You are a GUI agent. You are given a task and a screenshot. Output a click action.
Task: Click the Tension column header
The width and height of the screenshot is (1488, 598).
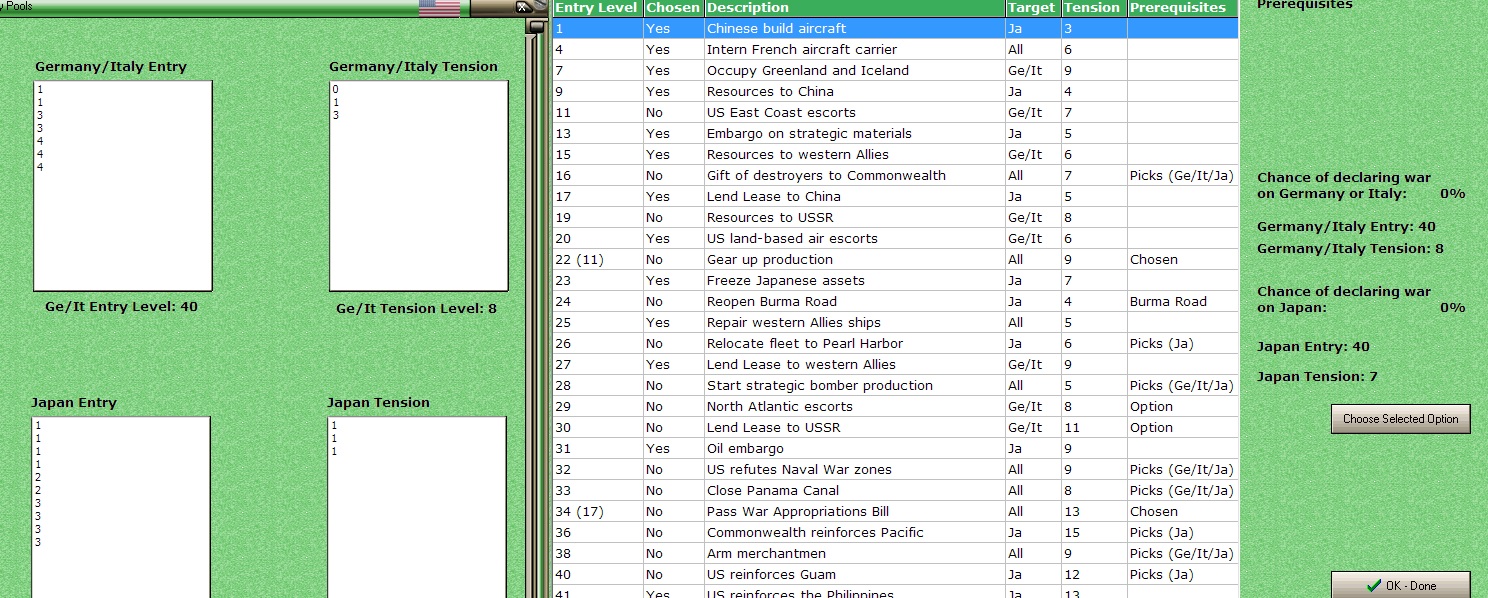pos(1093,8)
